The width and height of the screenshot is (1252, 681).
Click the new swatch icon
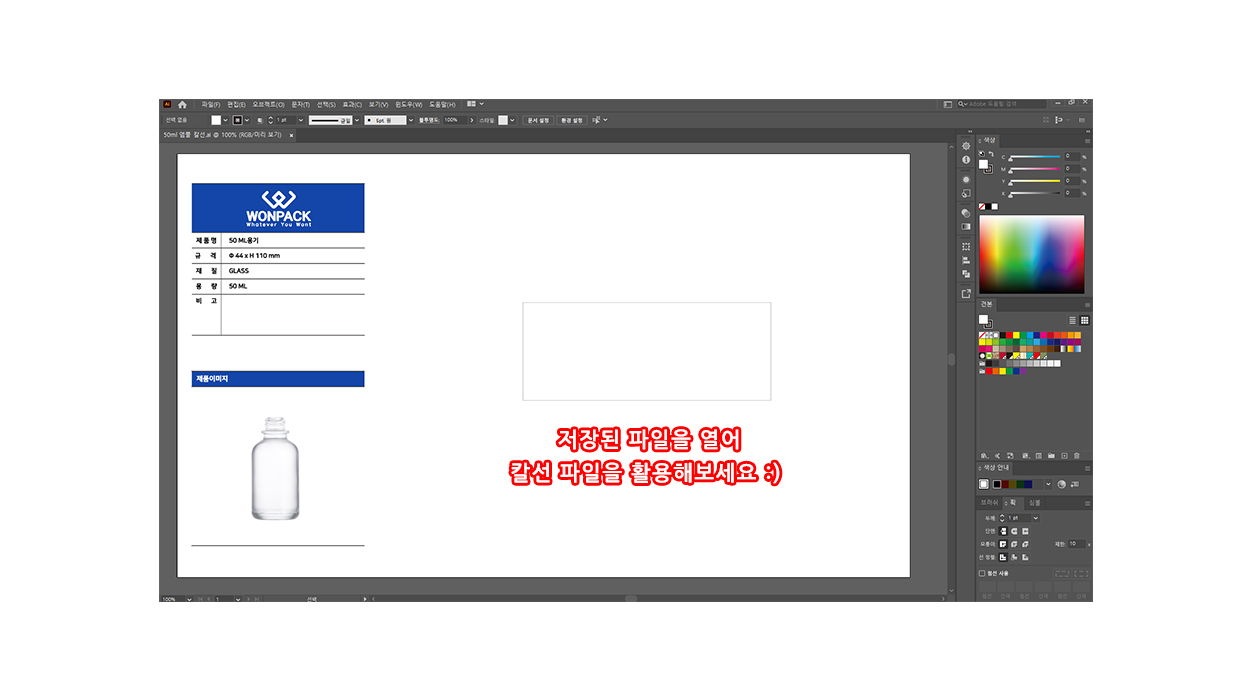pos(1064,455)
